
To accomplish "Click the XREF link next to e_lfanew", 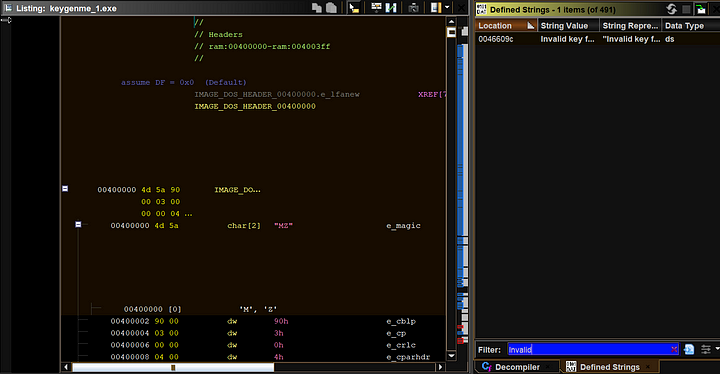I will coord(432,94).
